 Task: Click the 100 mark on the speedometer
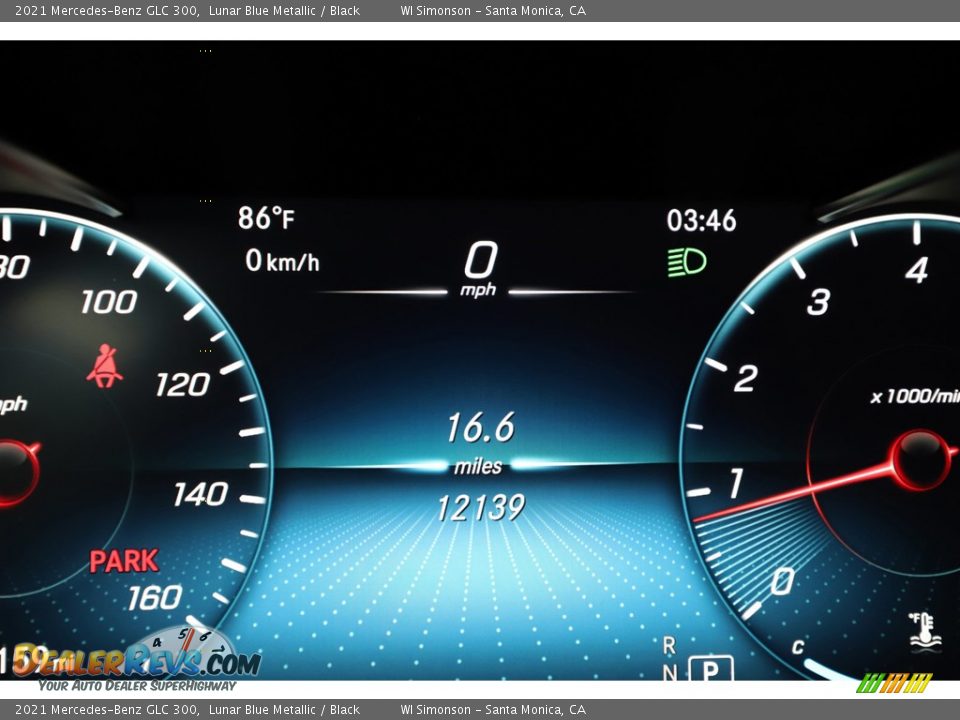click(x=109, y=302)
